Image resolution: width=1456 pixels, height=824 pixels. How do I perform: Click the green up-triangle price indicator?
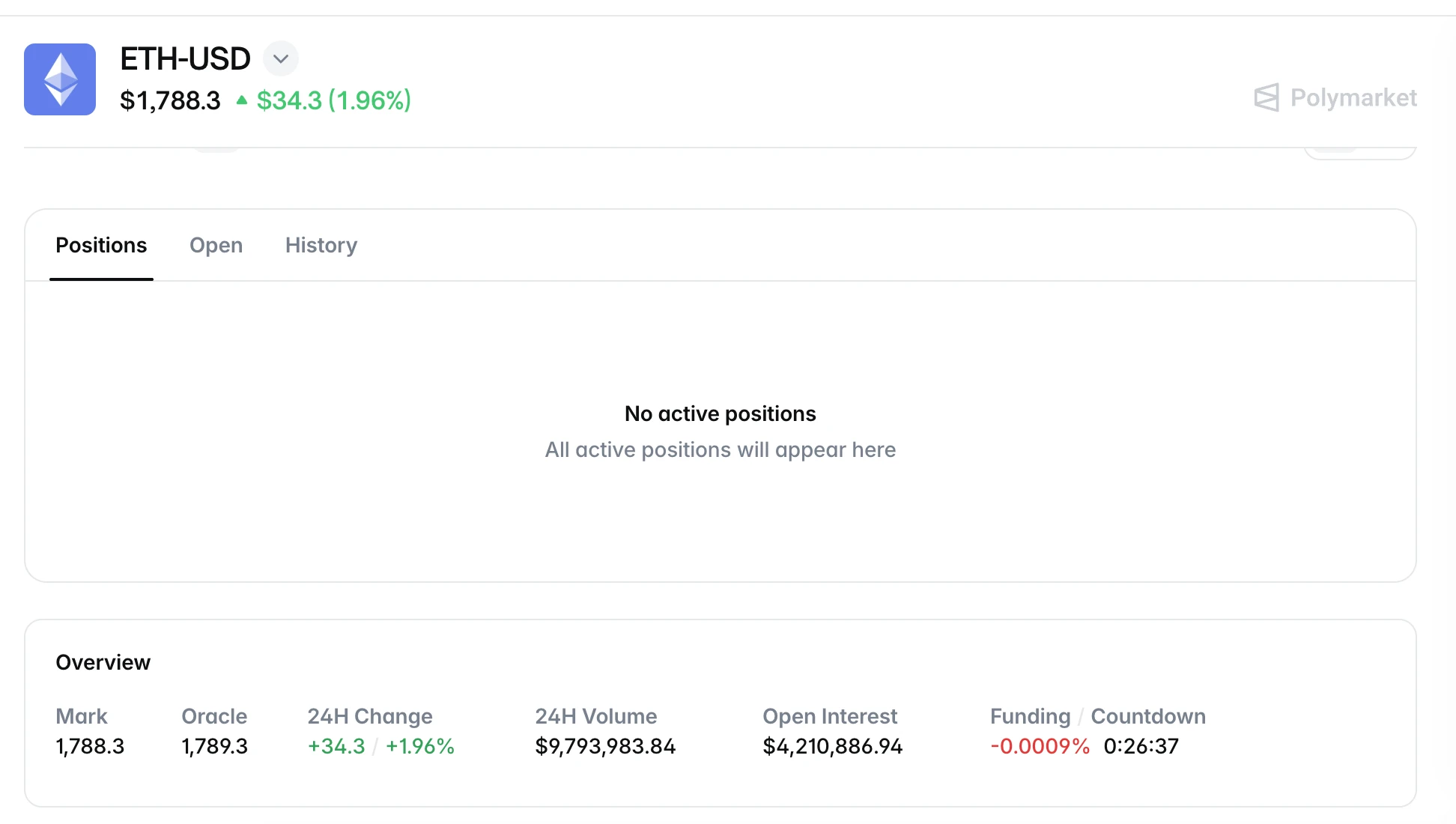click(x=241, y=100)
